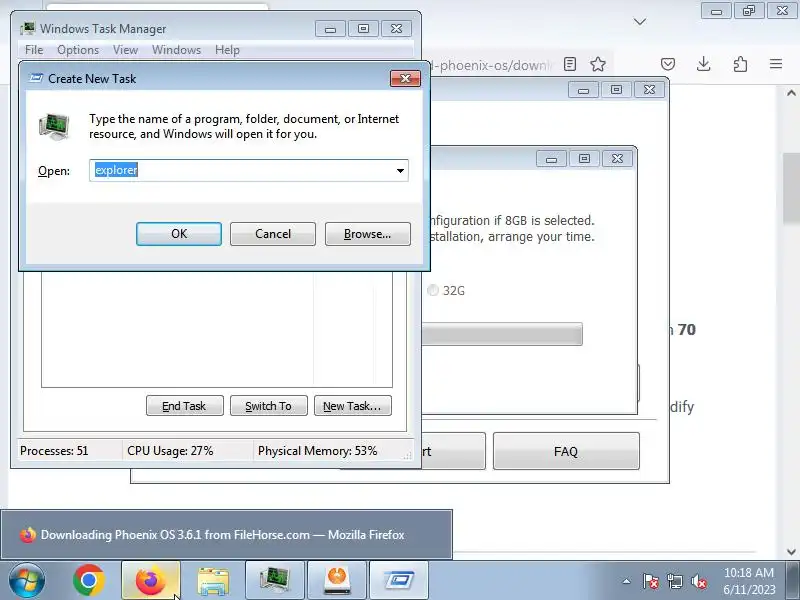
Task: Click the network status tray icon
Action: click(674, 581)
